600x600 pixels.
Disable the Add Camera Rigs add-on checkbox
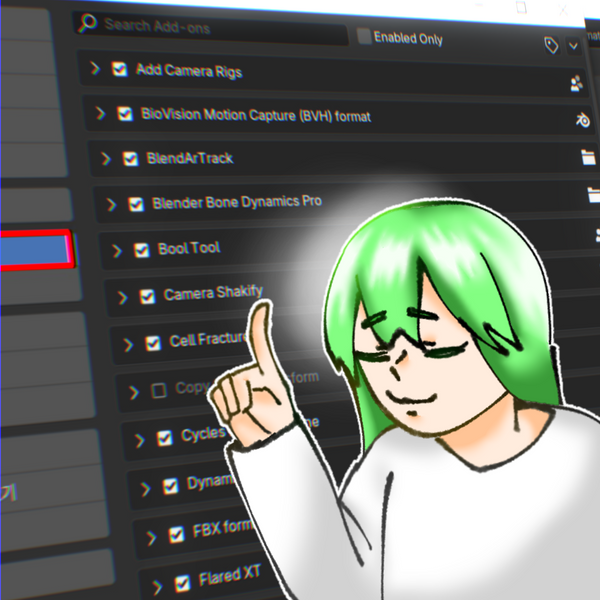tap(120, 70)
